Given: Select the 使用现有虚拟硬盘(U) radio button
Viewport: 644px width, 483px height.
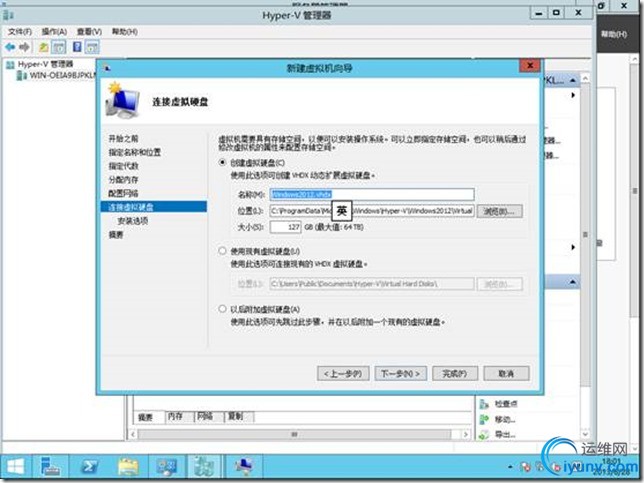Looking at the screenshot, I should [222, 251].
